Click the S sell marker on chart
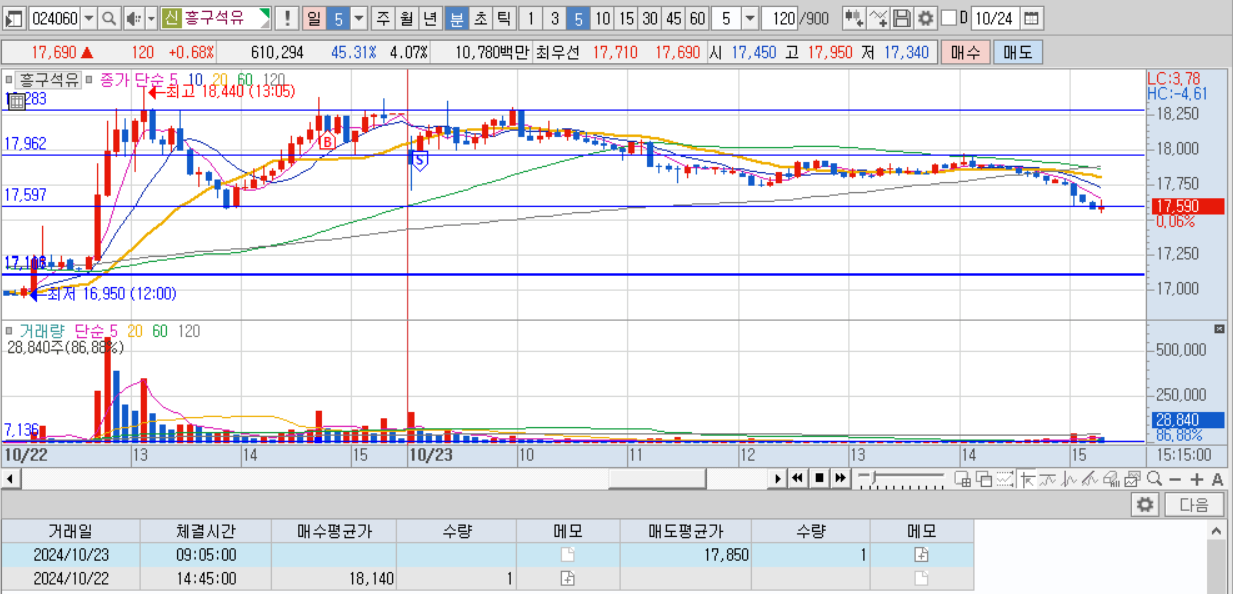 [420, 159]
